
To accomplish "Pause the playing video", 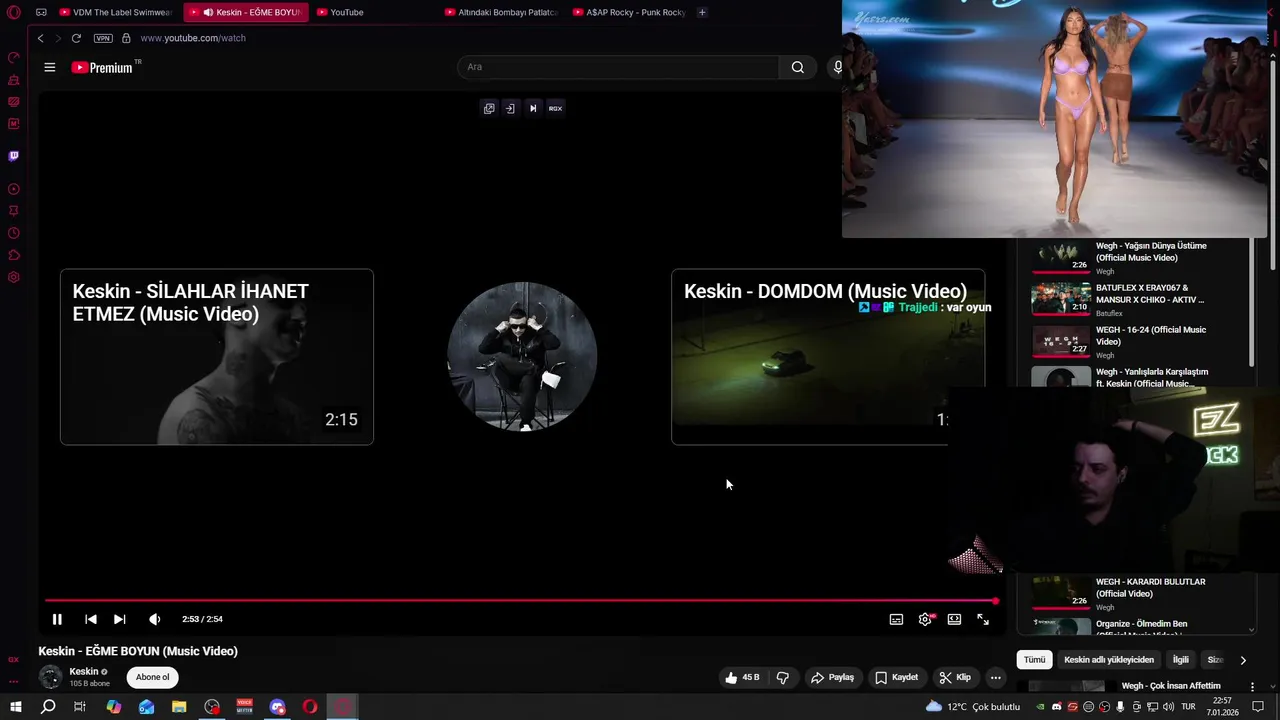I will click(57, 619).
